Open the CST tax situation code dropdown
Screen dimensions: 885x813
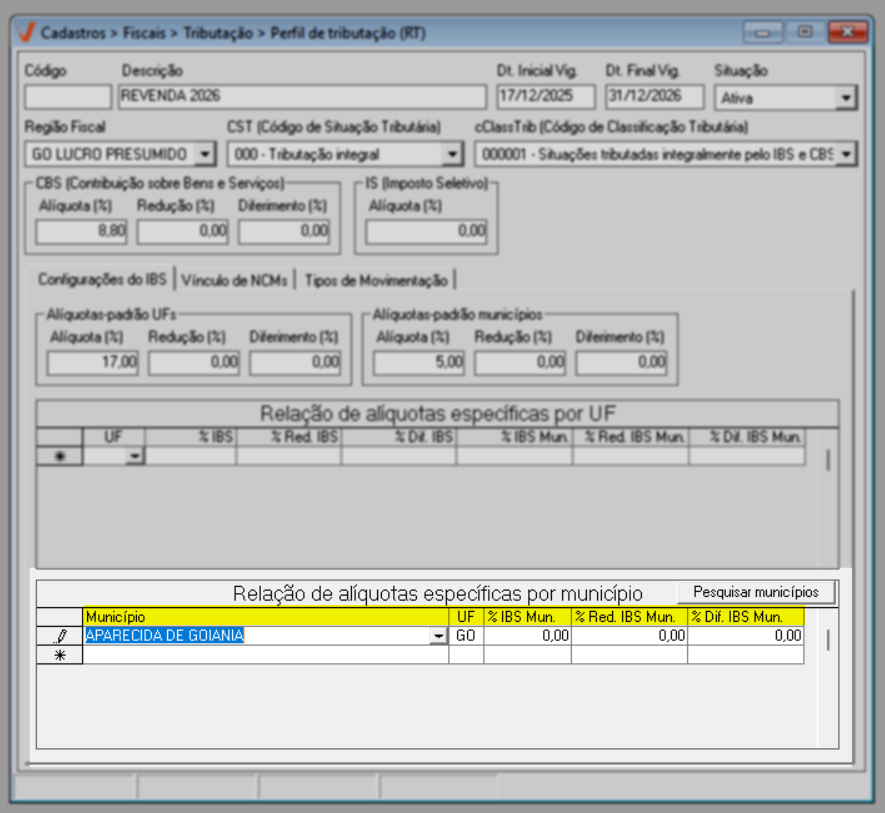tap(452, 154)
